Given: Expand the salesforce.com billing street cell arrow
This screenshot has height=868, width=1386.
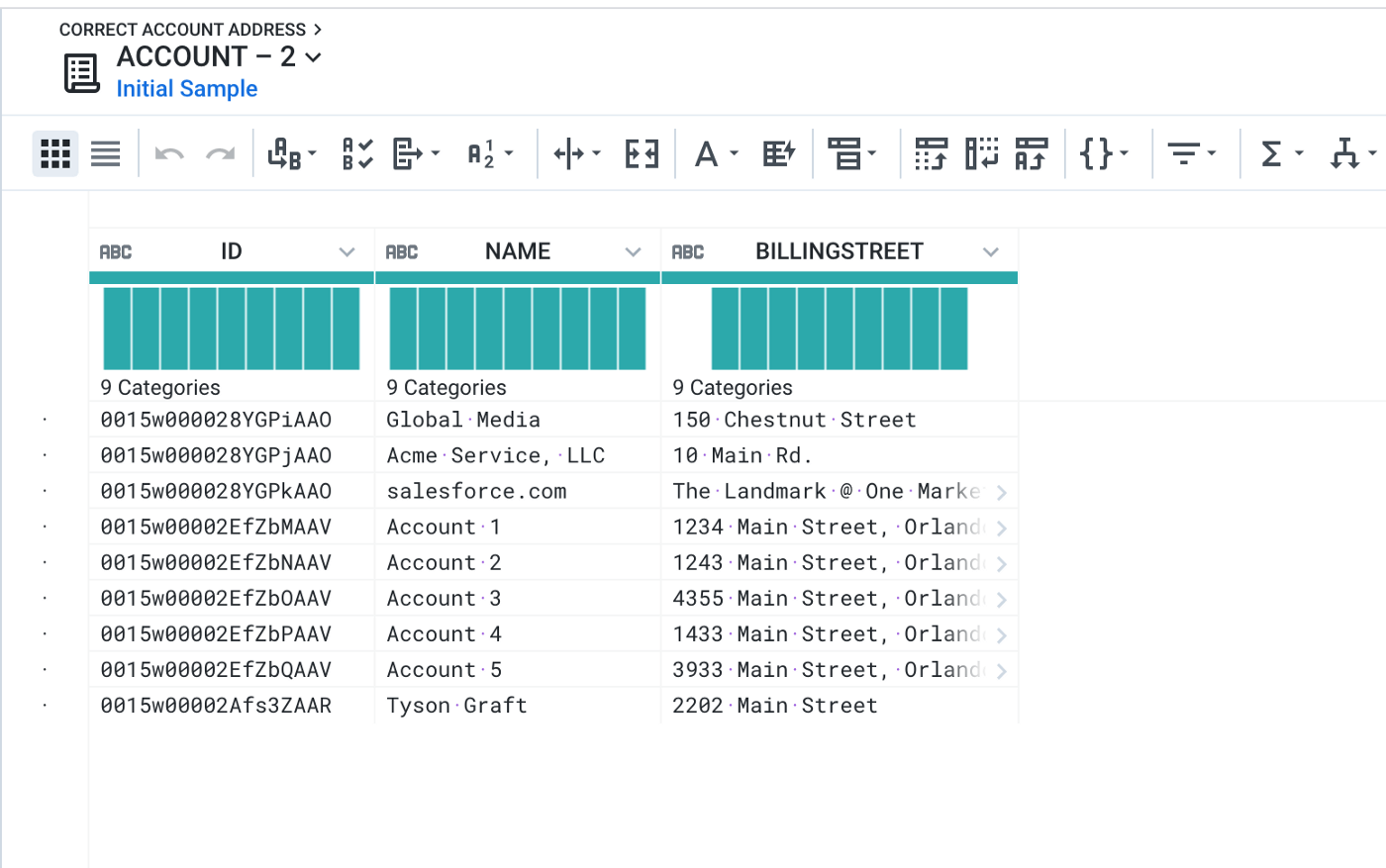Looking at the screenshot, I should point(1002,492).
